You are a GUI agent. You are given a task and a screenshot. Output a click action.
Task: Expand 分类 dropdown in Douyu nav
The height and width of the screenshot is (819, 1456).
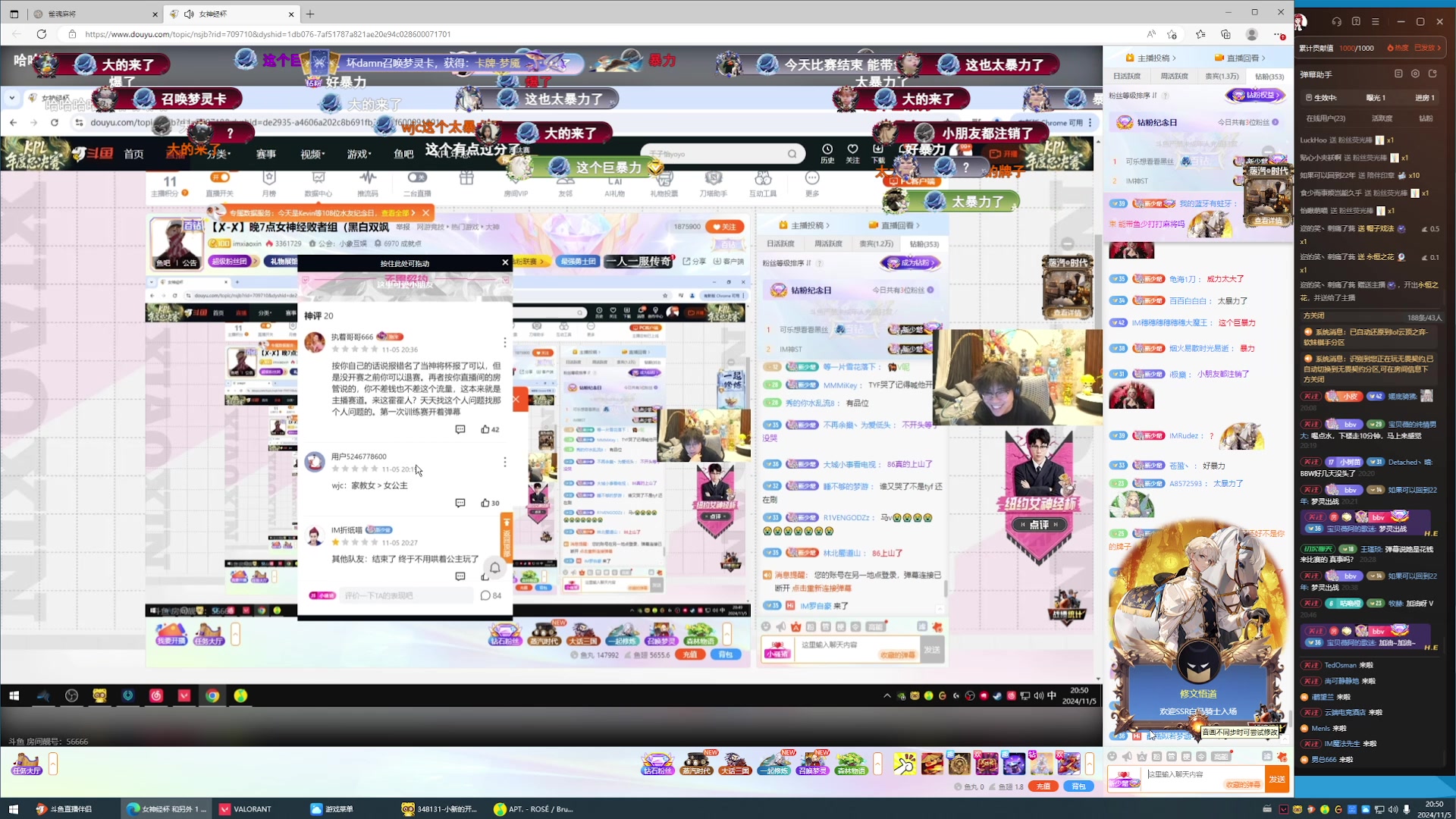pyautogui.click(x=218, y=154)
